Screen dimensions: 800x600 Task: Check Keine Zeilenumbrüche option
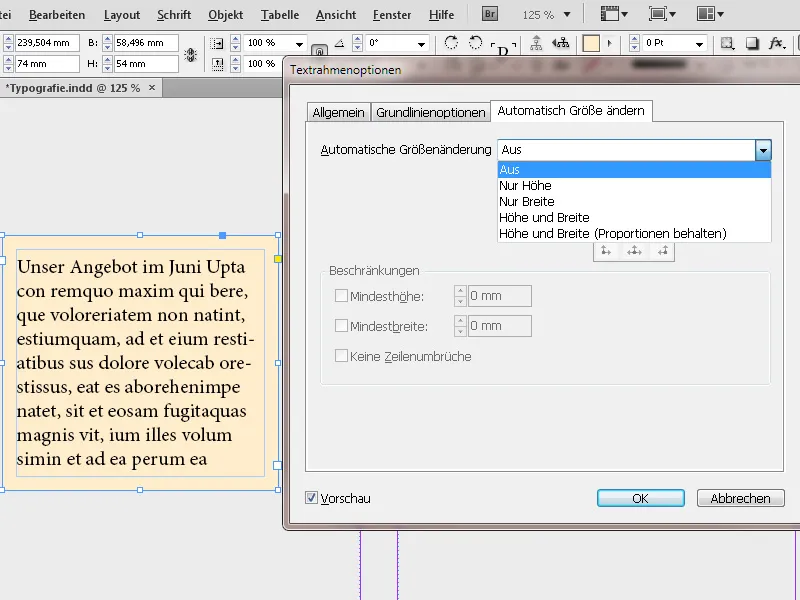pos(341,356)
